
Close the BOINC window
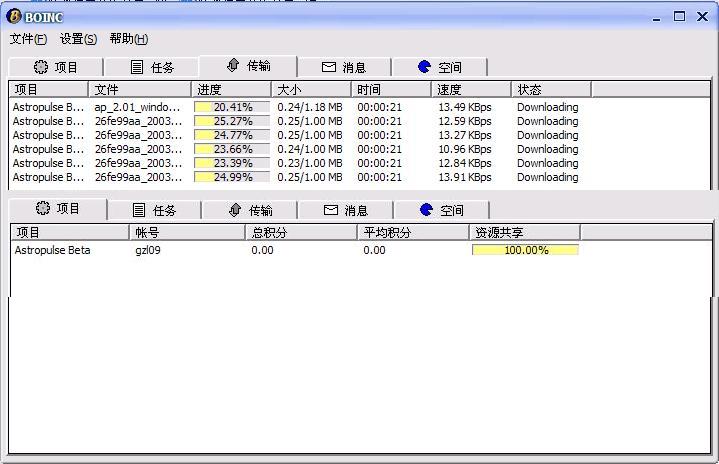[x=702, y=17]
